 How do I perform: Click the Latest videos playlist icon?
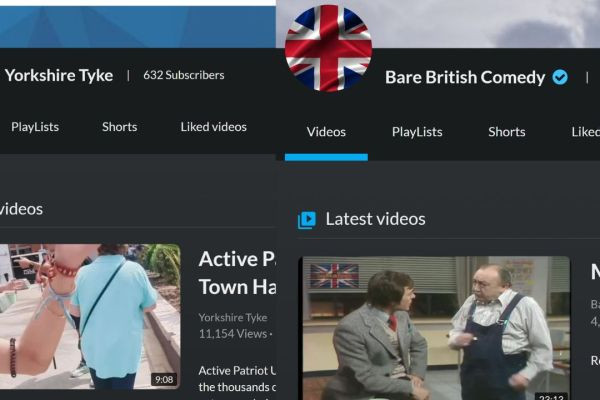(x=307, y=220)
